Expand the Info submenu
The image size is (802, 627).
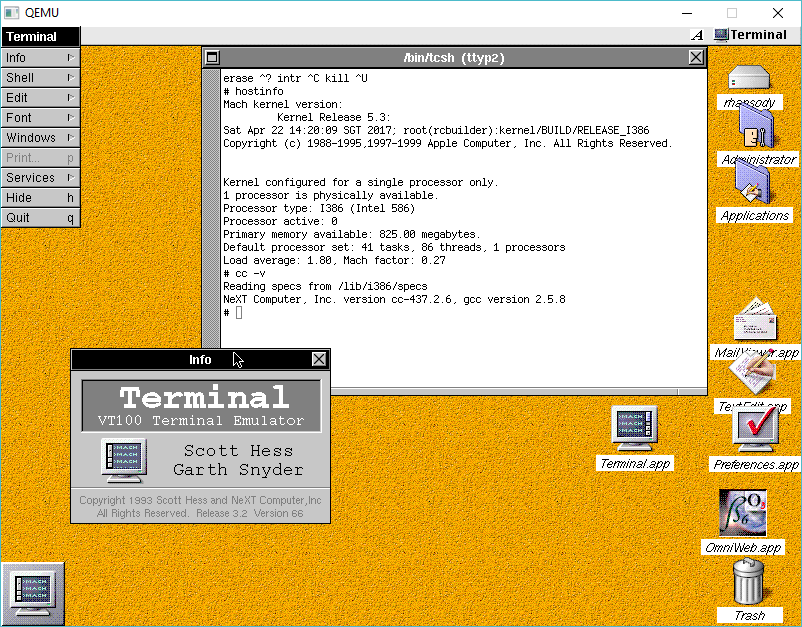(40, 58)
